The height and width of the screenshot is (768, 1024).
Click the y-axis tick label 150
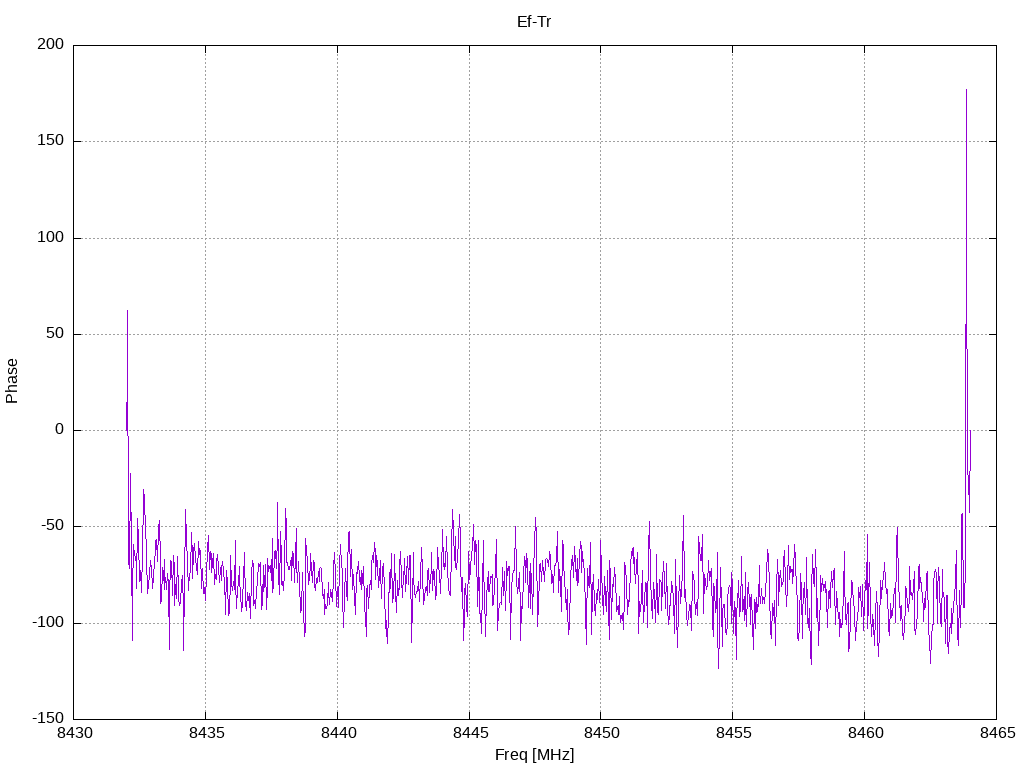point(51,140)
